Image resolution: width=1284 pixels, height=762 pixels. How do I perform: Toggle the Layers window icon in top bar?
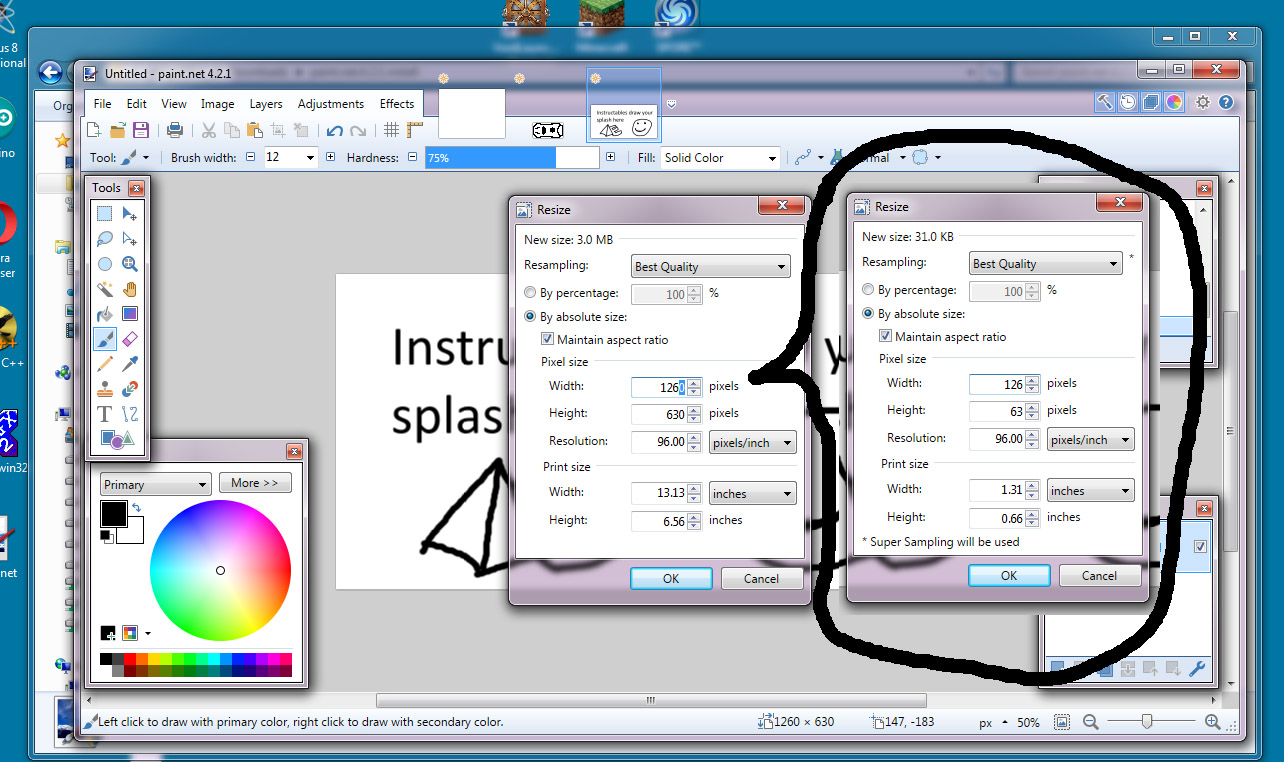1151,102
